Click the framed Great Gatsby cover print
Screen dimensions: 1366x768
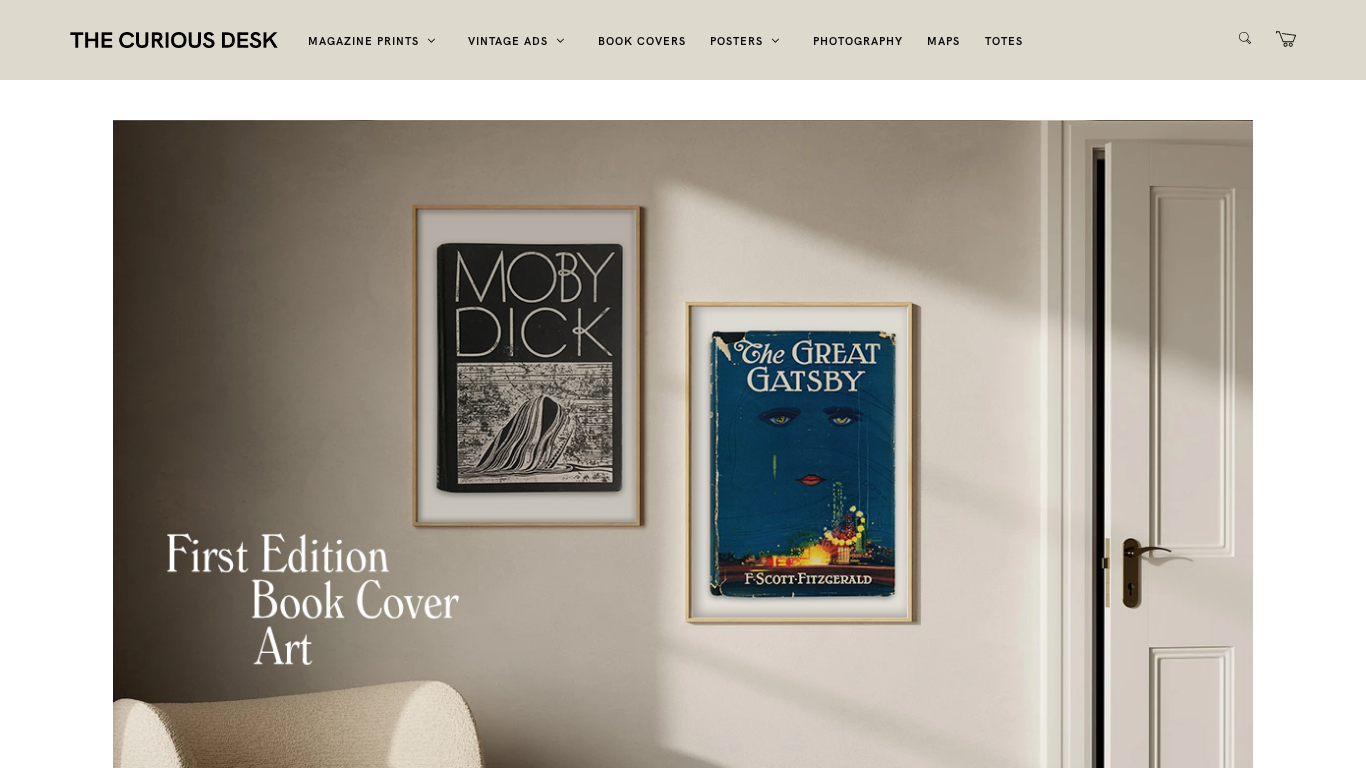[x=802, y=463]
